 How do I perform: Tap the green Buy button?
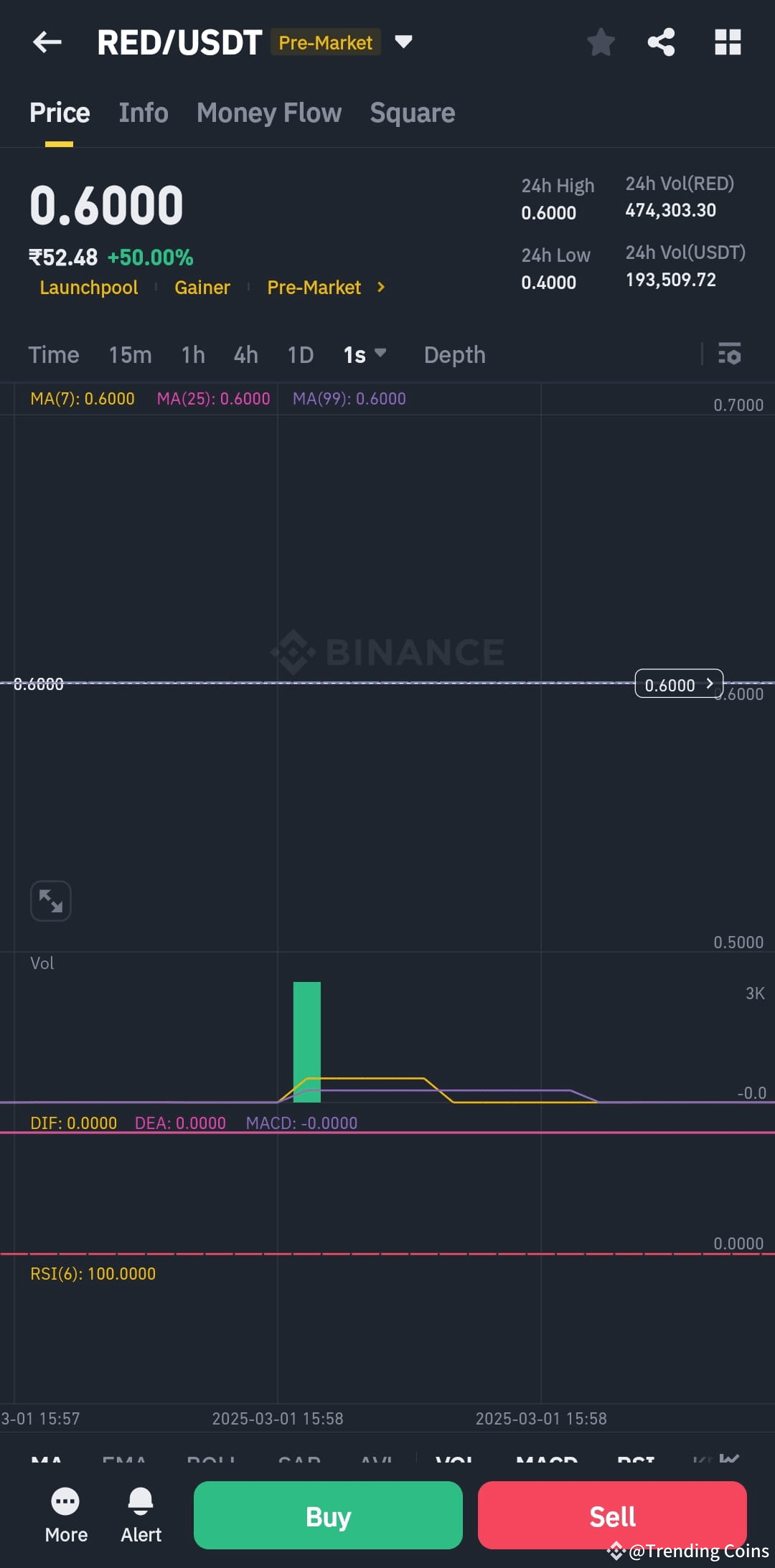328,1515
